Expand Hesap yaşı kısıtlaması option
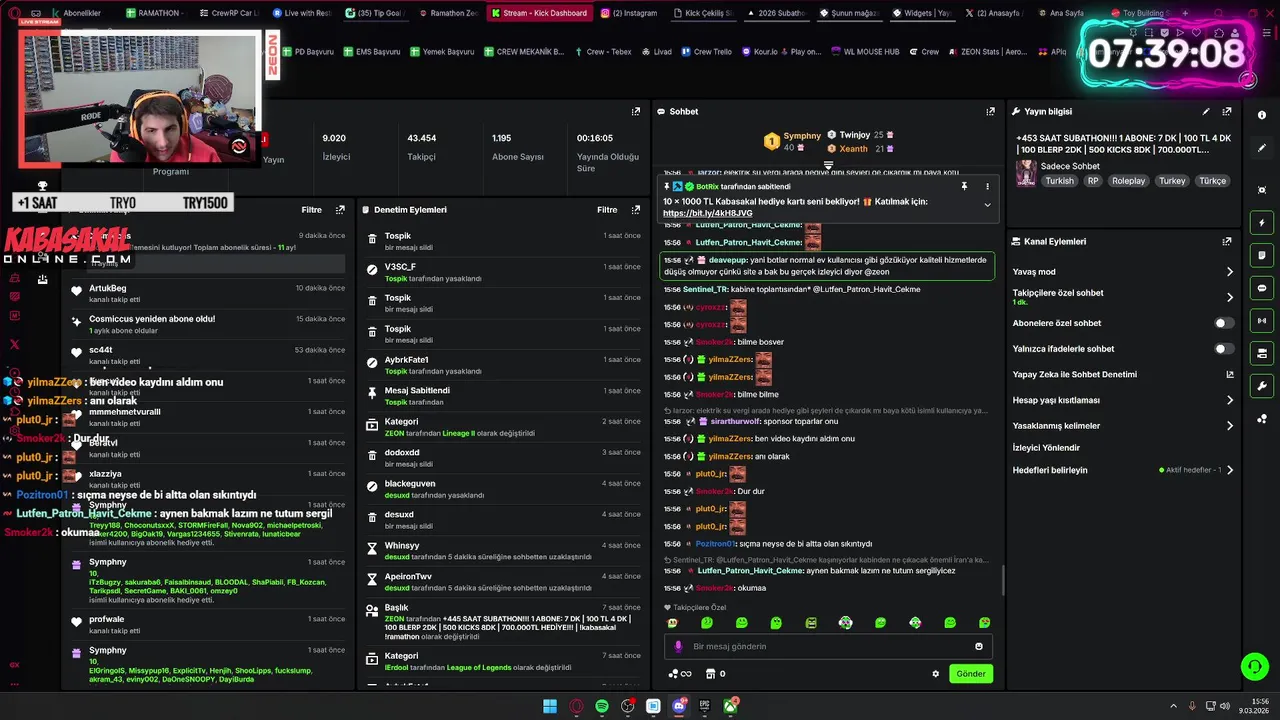The image size is (1280, 720). [x=1229, y=400]
